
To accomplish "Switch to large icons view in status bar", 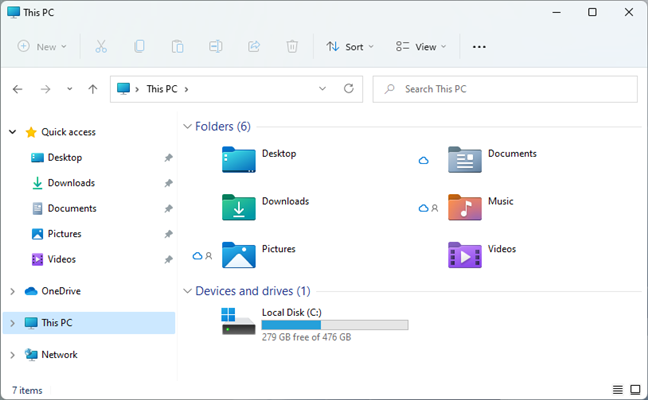I will coord(635,390).
